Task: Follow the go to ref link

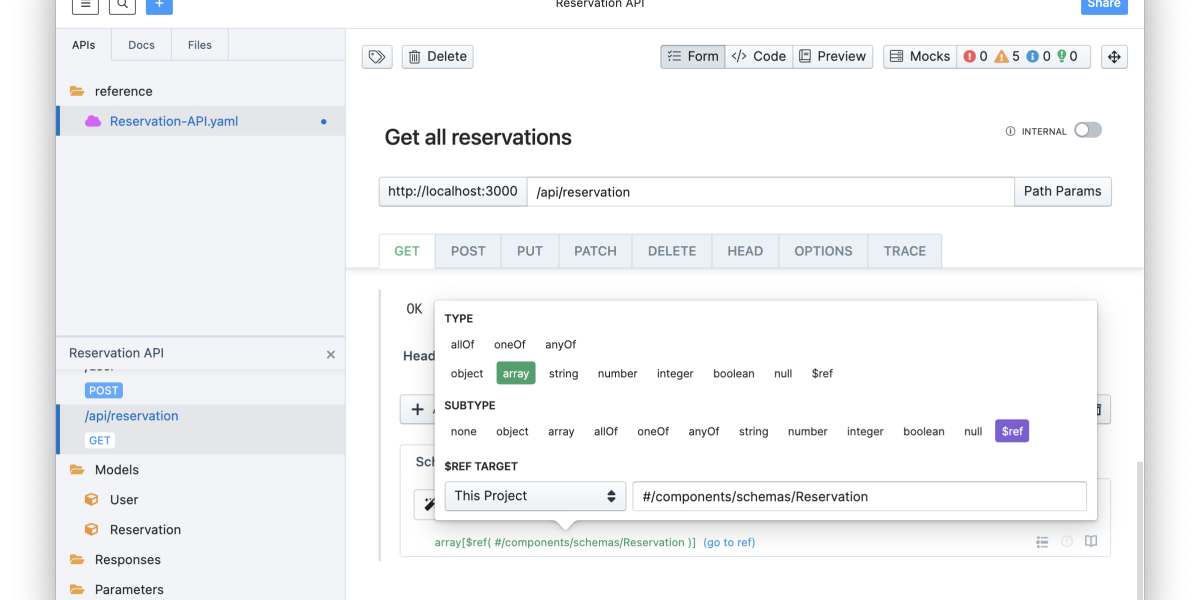Action: point(729,542)
